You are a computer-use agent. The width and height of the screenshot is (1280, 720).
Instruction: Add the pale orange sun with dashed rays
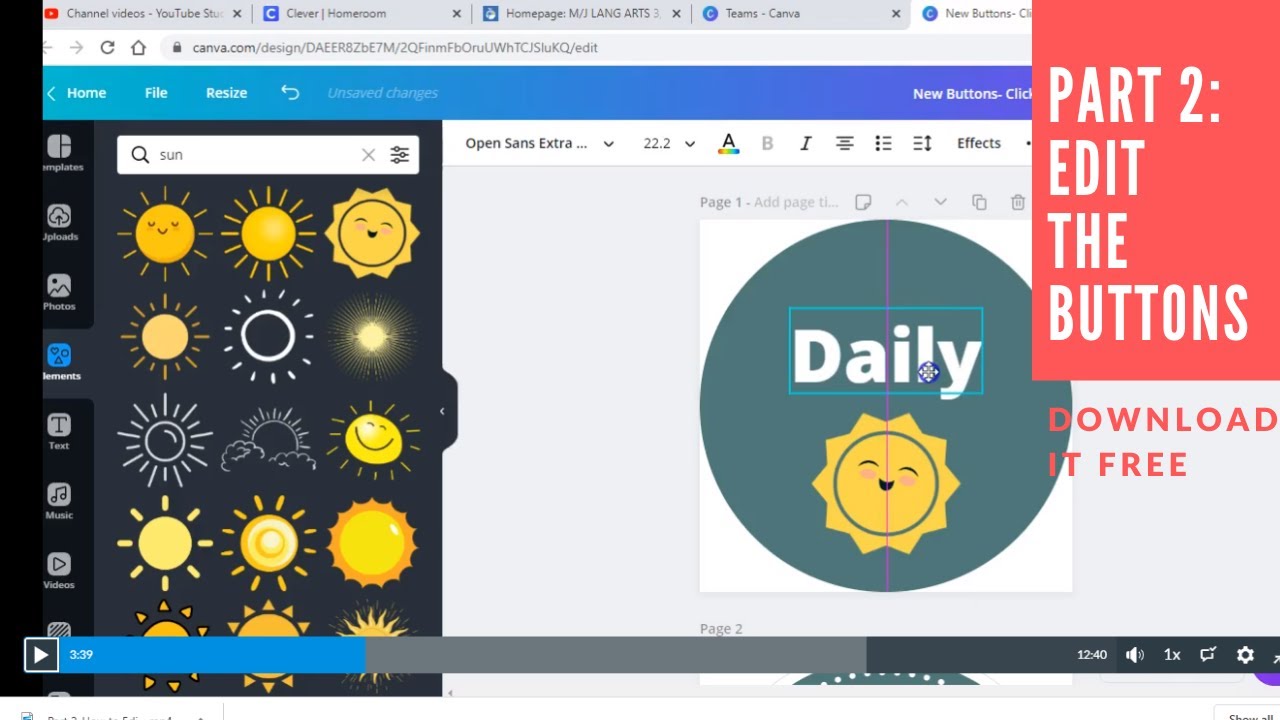164,337
